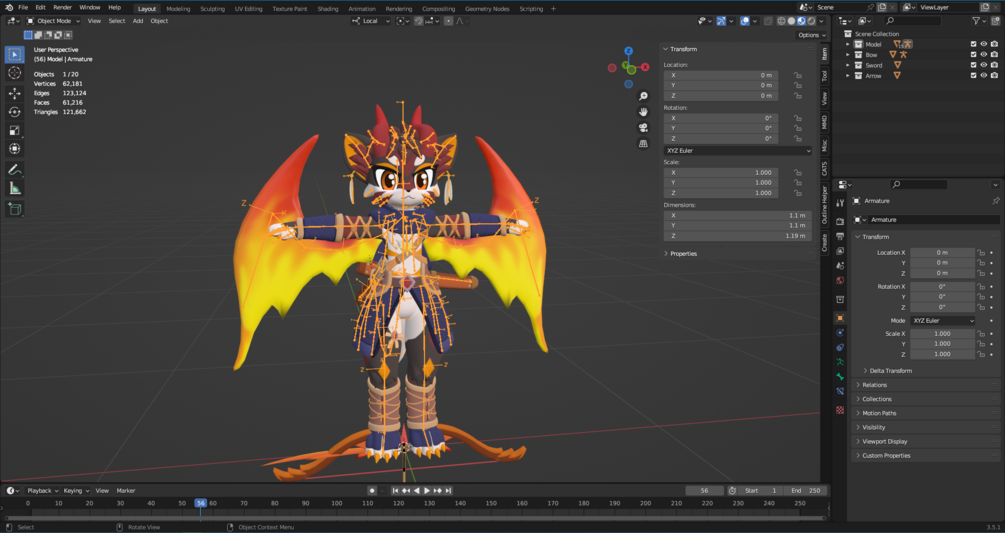
Task: Open the rotation Mode dropdown in properties
Action: pyautogui.click(x=943, y=321)
